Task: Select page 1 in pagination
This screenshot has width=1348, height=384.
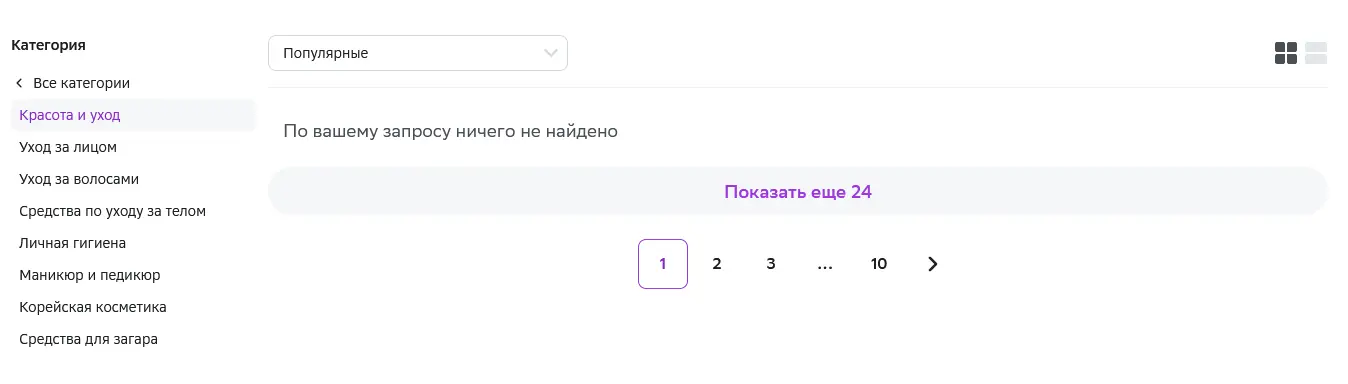Action: 663,264
